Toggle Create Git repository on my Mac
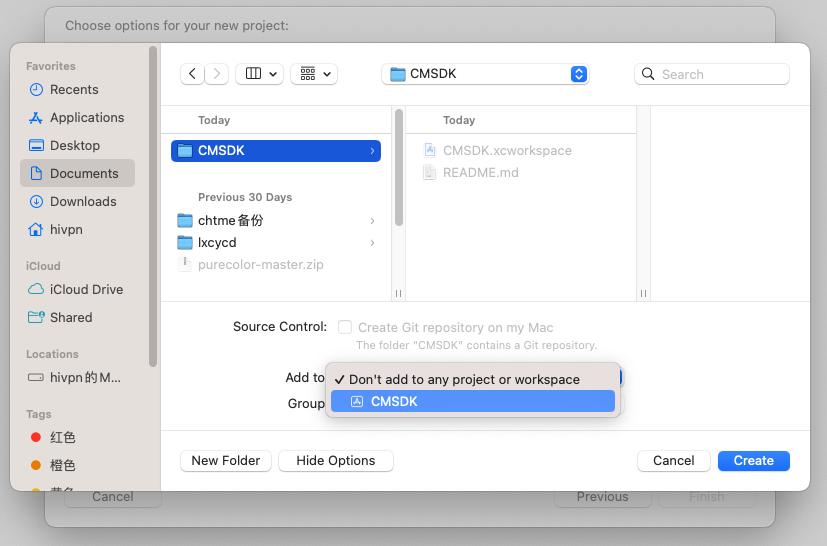Image resolution: width=827 pixels, height=546 pixels. click(x=345, y=327)
